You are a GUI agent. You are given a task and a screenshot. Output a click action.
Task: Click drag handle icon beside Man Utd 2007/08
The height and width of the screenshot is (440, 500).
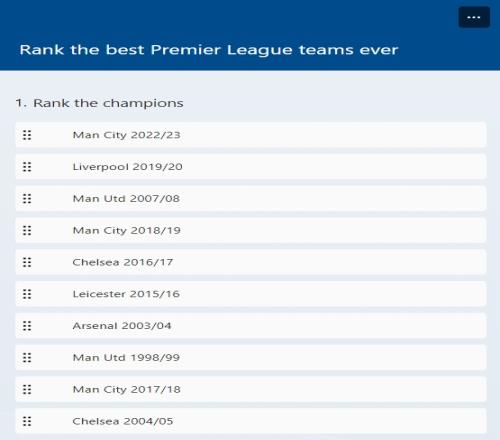tap(27, 199)
